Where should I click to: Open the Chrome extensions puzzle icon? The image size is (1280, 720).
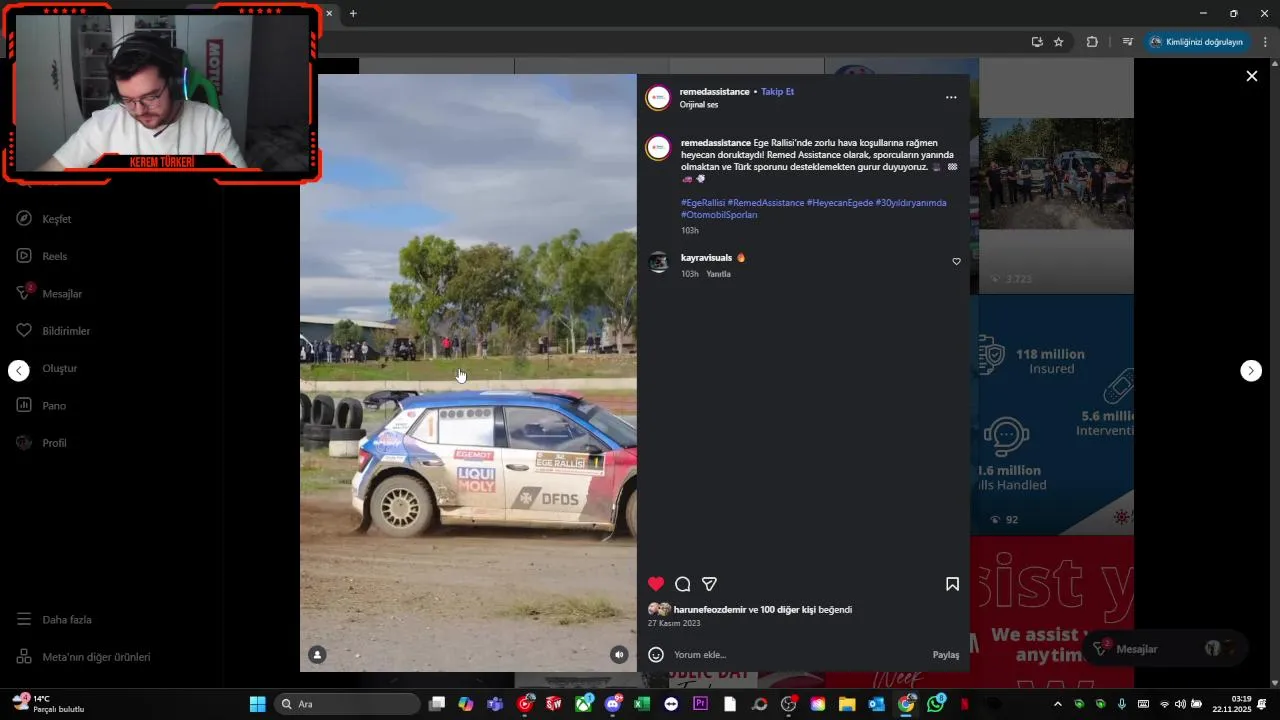point(1092,42)
